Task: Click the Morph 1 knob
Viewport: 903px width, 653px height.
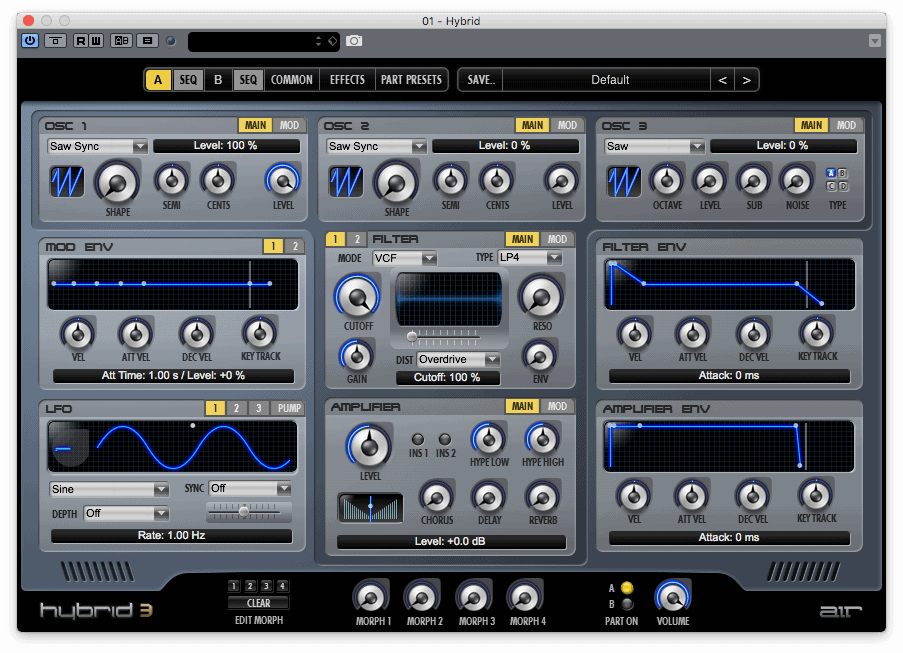Action: pyautogui.click(x=371, y=598)
